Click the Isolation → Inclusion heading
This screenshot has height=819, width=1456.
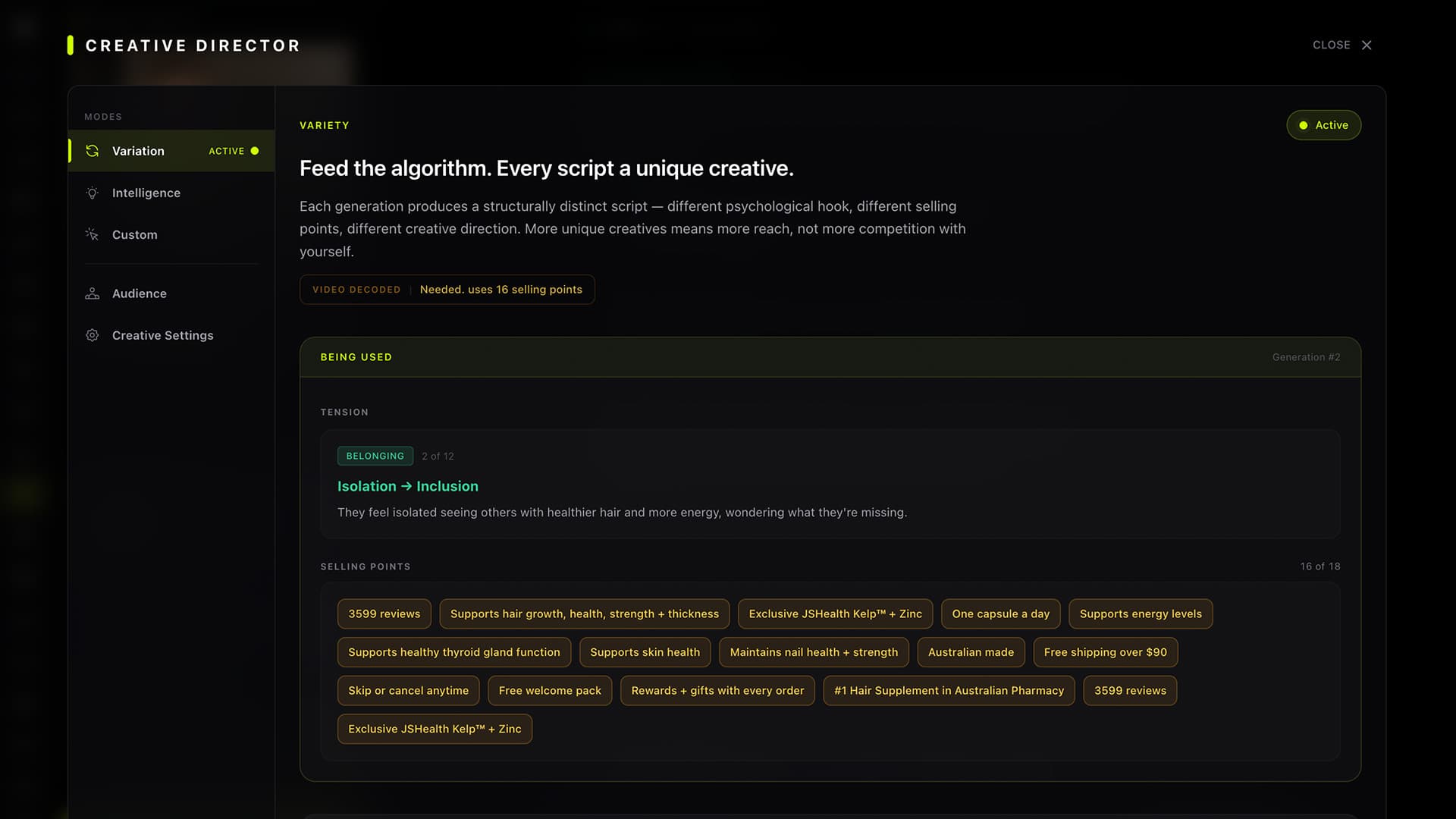pos(408,486)
